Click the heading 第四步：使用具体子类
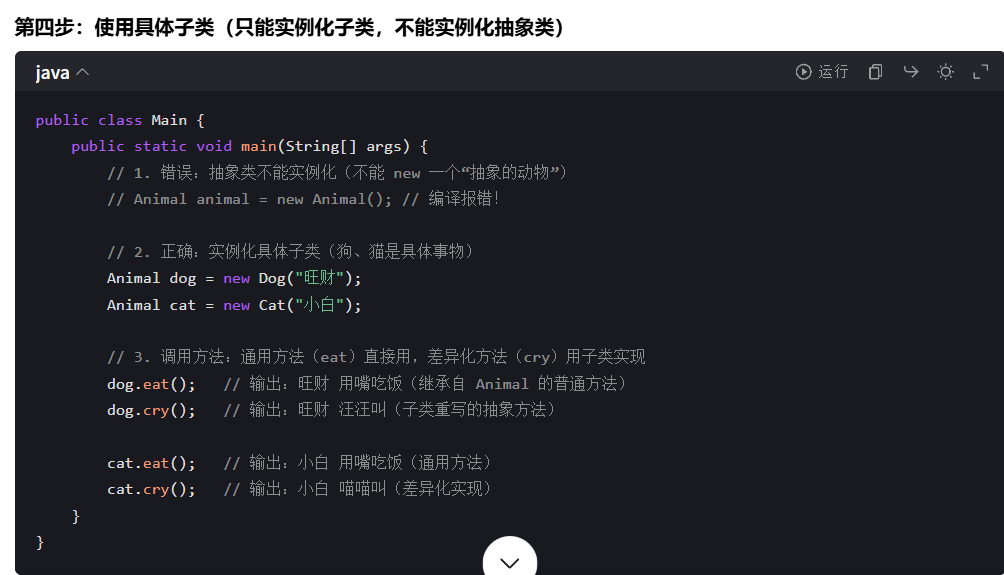1004x575 pixels. pyautogui.click(x=289, y=28)
